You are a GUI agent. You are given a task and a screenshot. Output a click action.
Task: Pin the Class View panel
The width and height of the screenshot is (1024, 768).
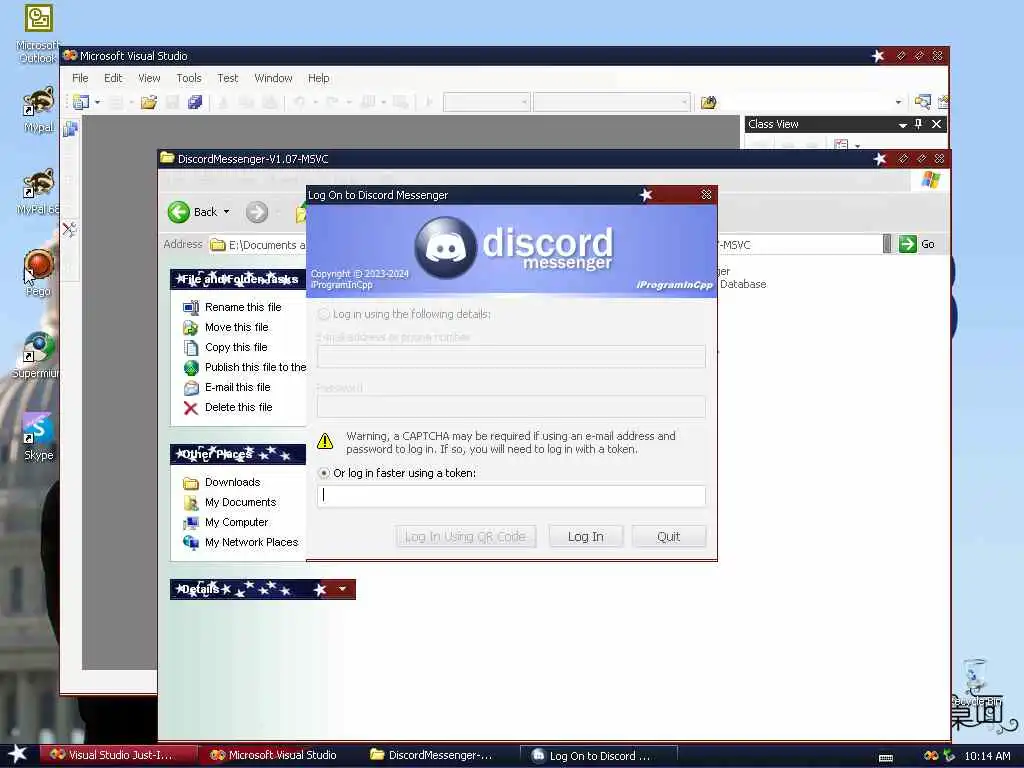919,124
